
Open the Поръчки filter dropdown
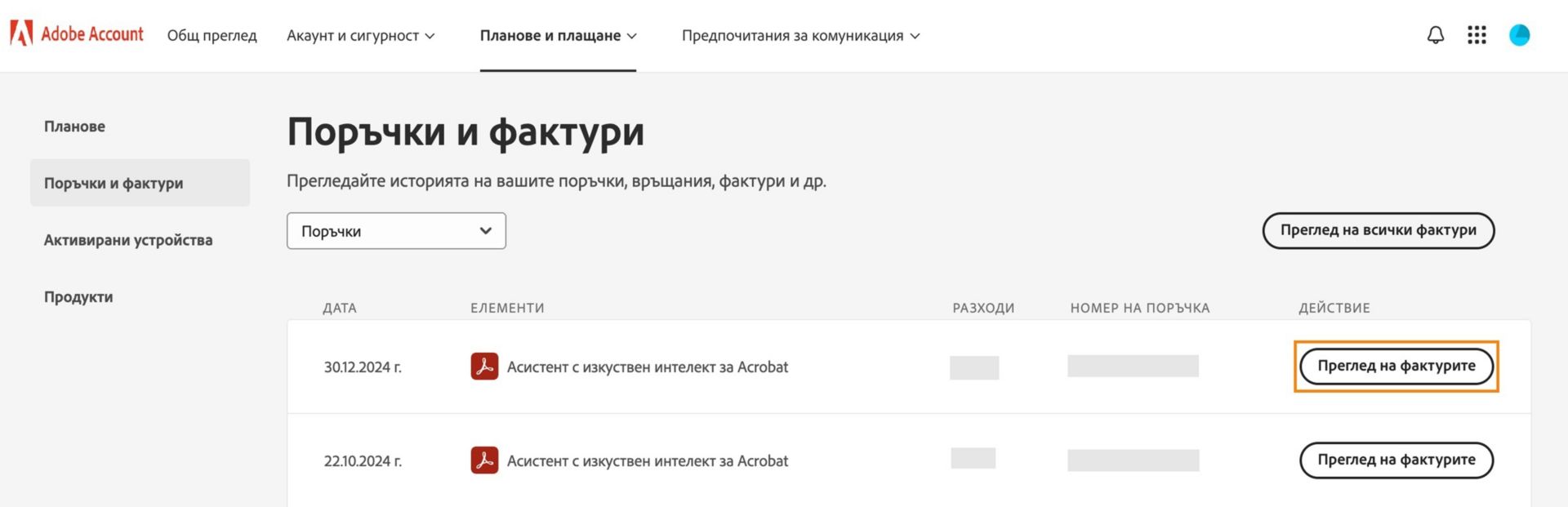pos(396,231)
